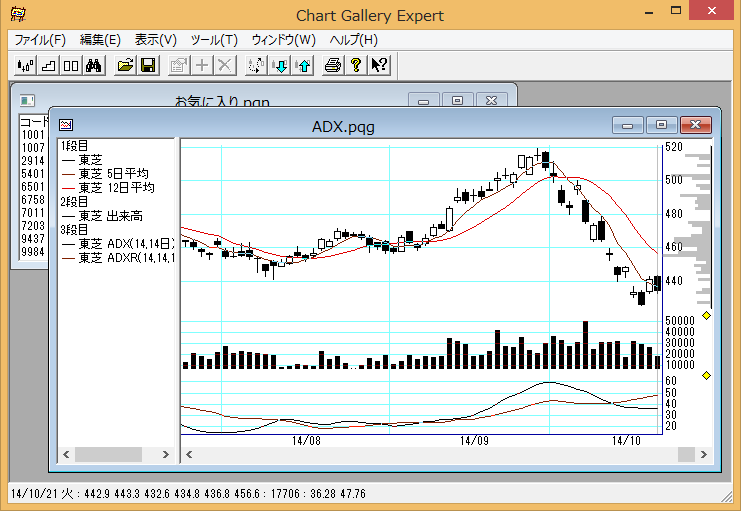
Task: Click the legend panel's right scroll arrow
Action: (166, 455)
